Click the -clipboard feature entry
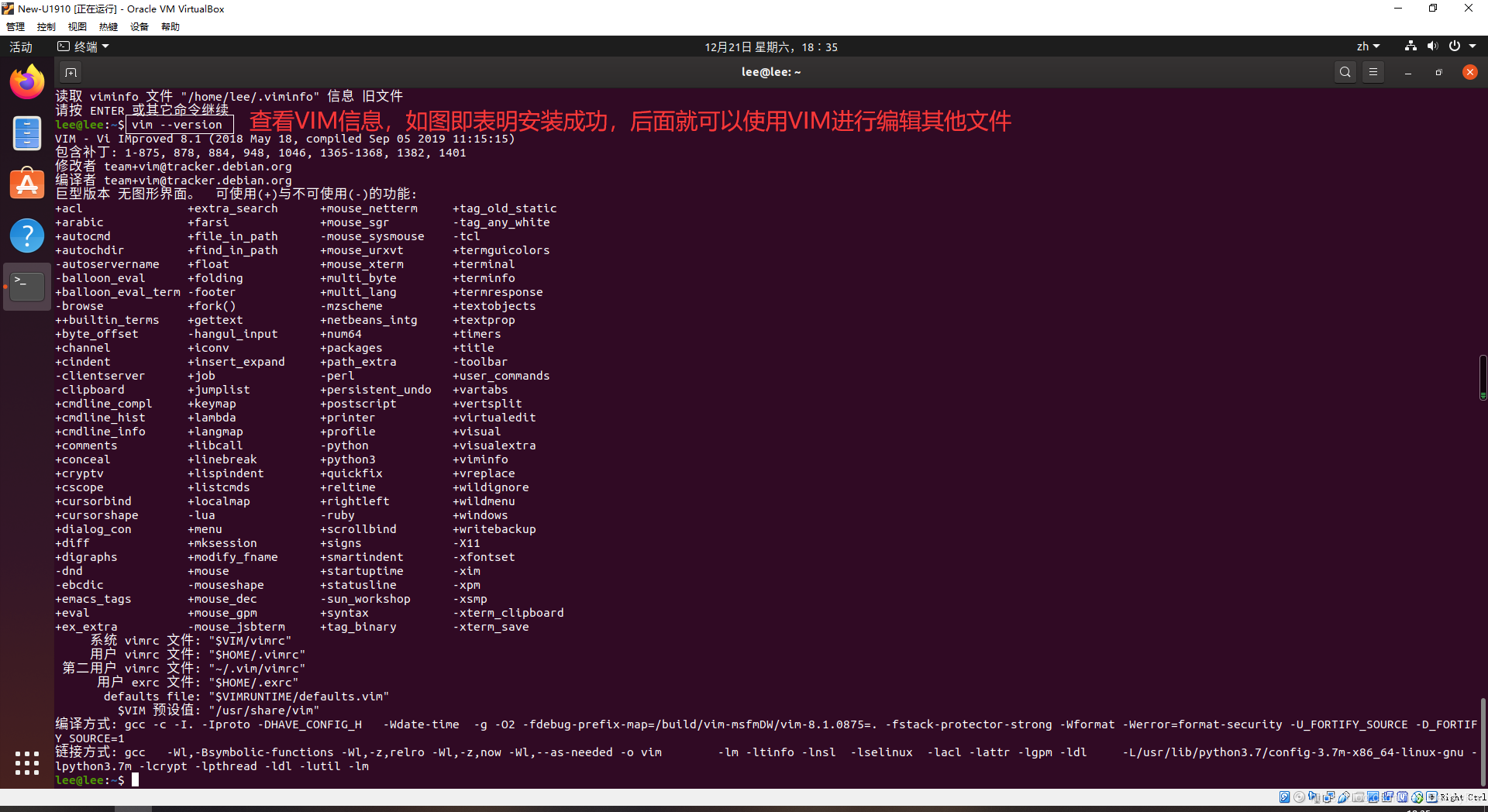Viewport: 1488px width, 812px height. [x=90, y=390]
